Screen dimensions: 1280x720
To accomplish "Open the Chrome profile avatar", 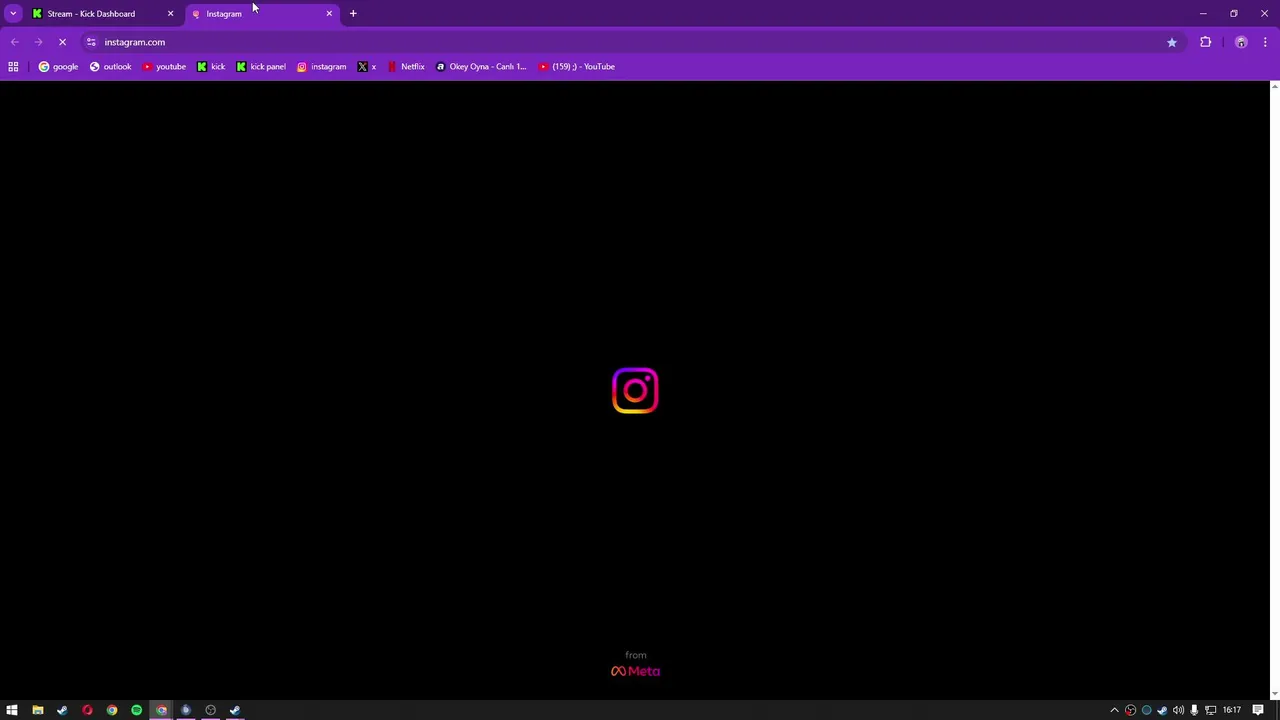I will tap(1241, 42).
